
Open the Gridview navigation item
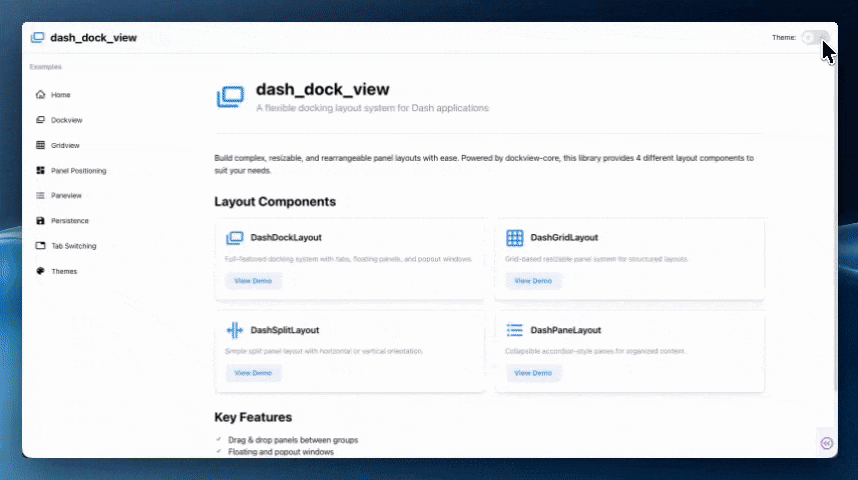click(x=65, y=145)
